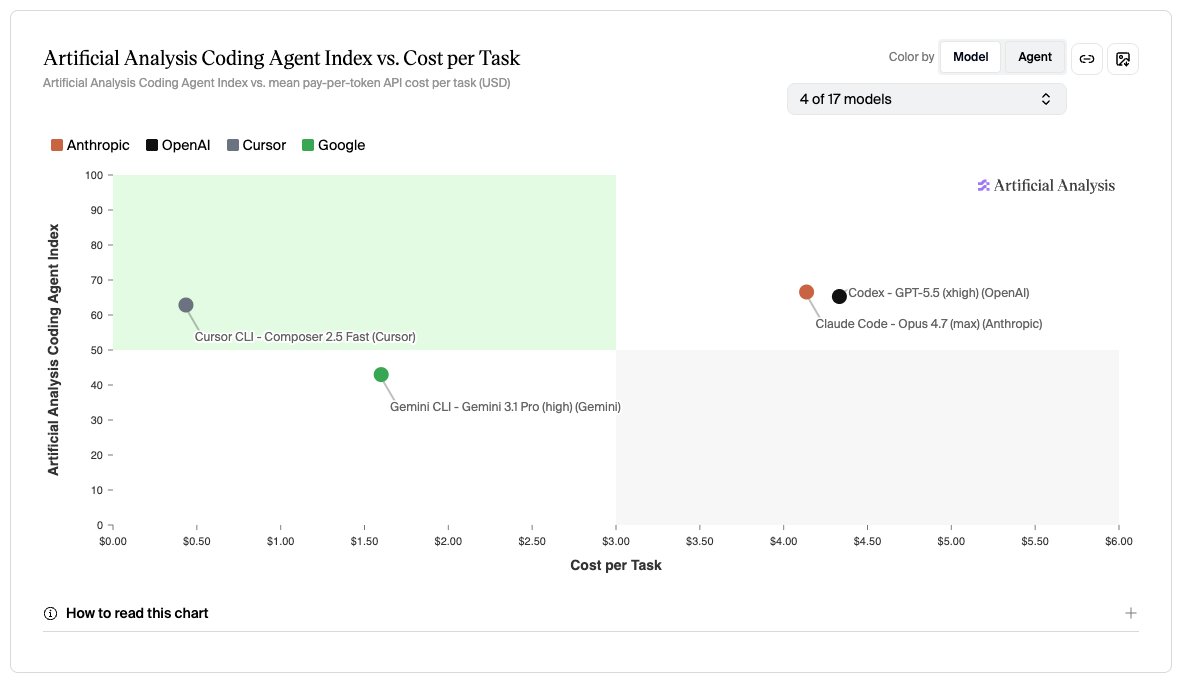Click the $3.00 axis tick label

pos(615,541)
